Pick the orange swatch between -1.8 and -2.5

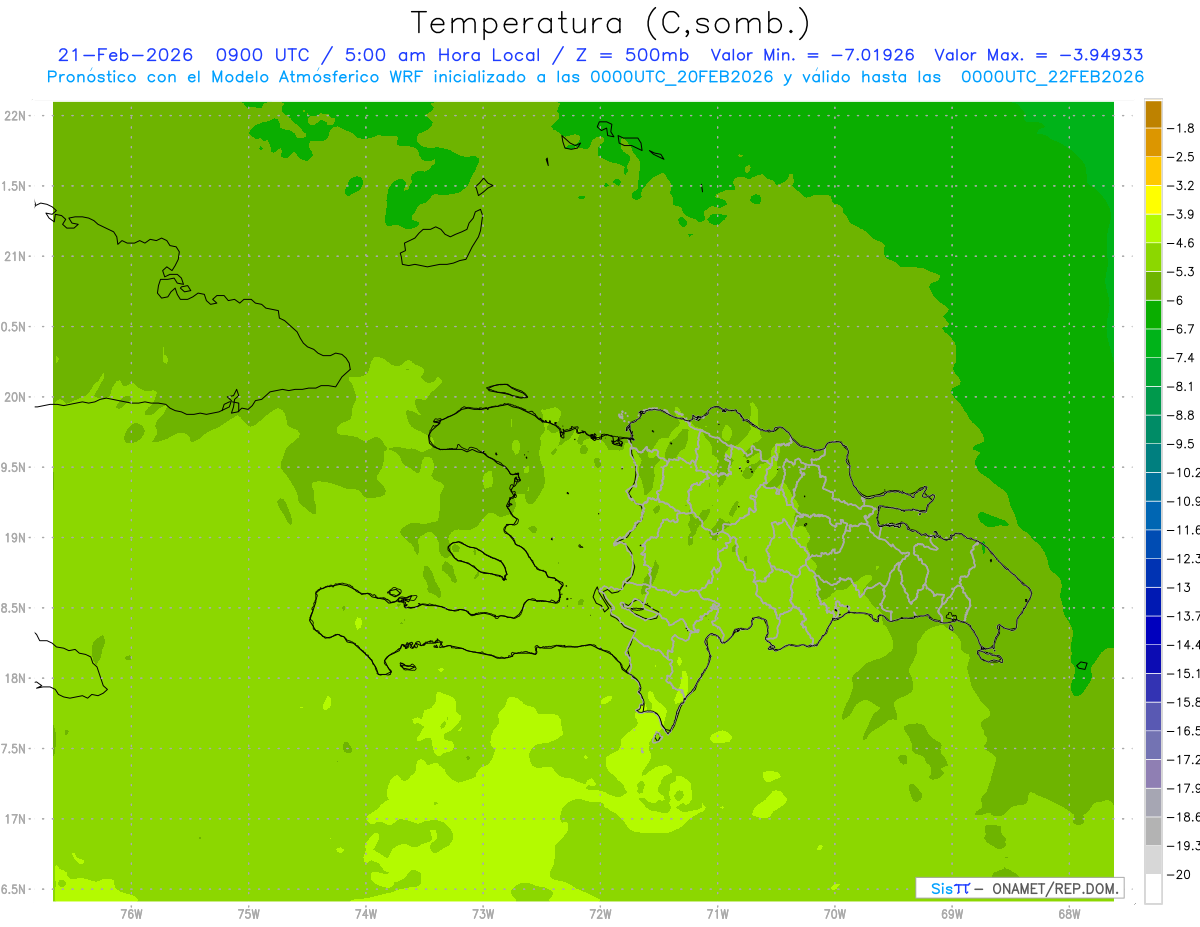coord(1153,143)
